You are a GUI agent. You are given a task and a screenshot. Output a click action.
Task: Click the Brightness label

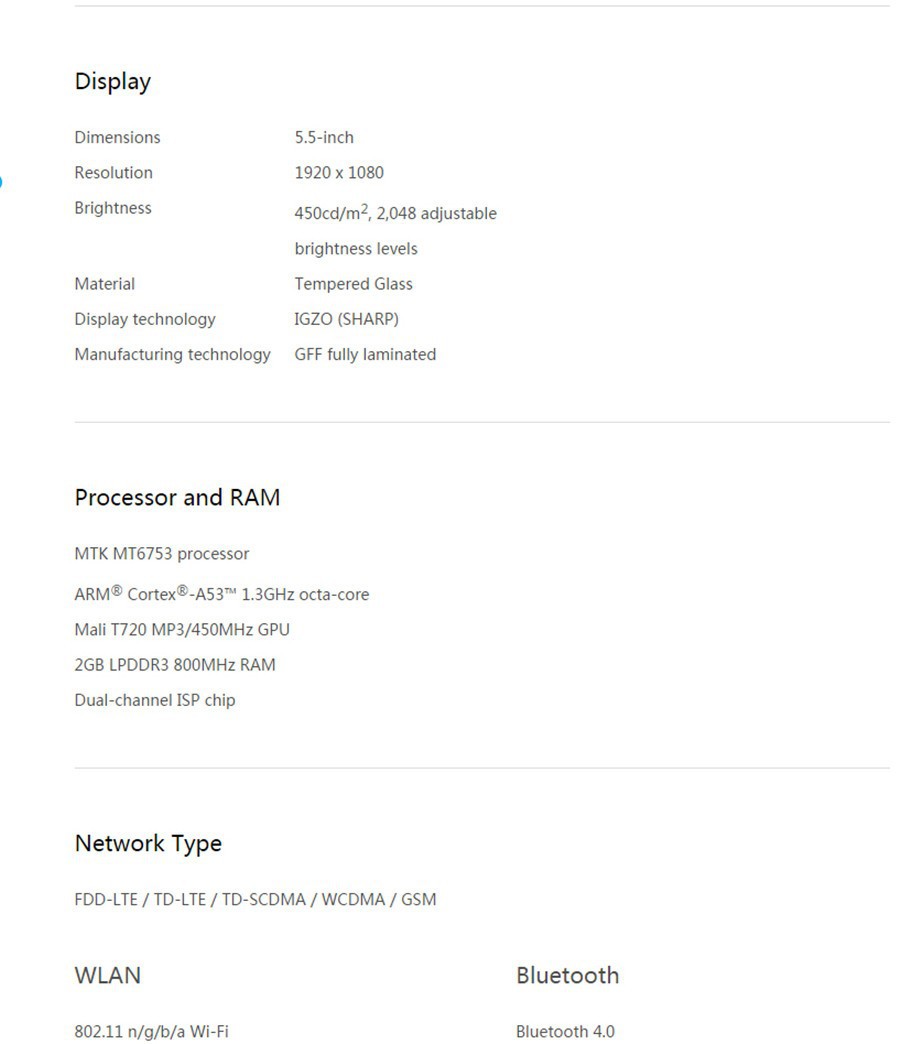point(113,208)
